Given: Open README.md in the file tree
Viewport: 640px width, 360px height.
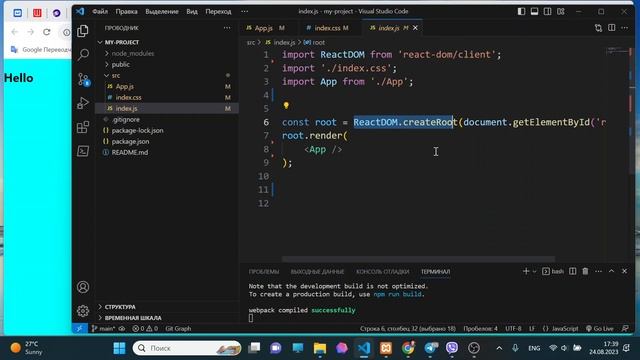Looking at the screenshot, I should (x=129, y=152).
